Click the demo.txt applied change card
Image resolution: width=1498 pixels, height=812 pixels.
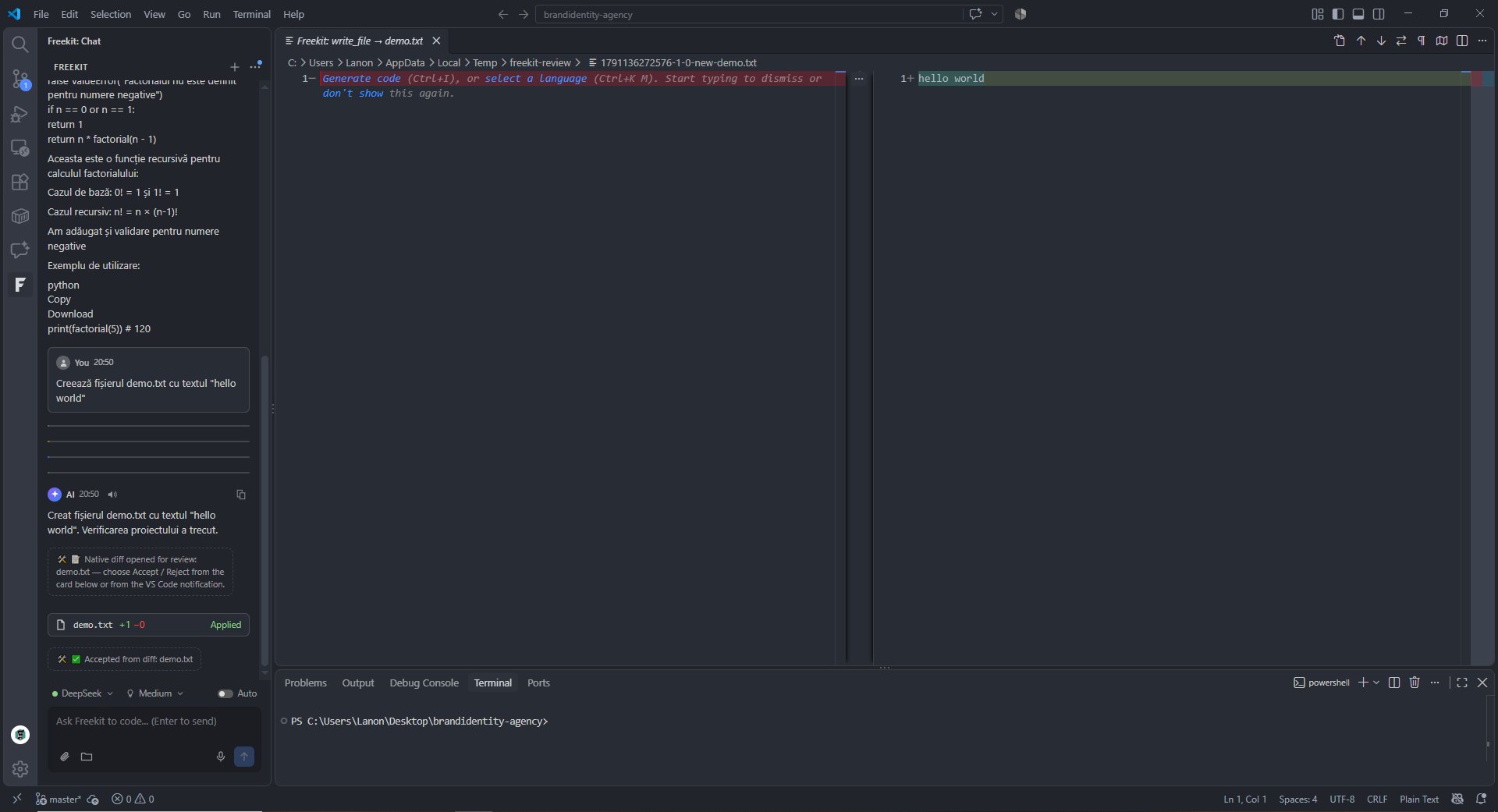click(148, 625)
